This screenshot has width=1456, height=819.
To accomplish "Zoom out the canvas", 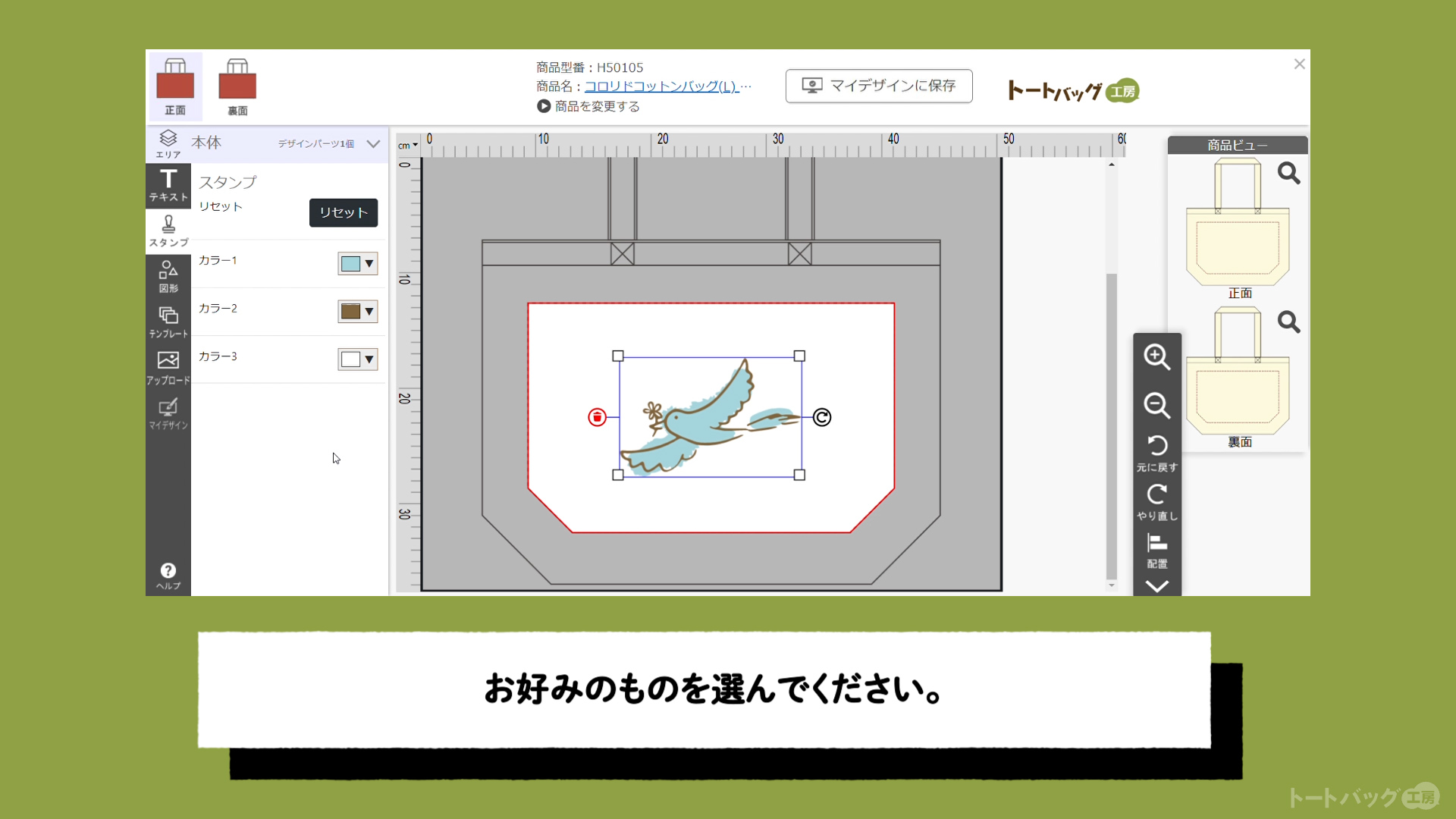I will (1157, 405).
